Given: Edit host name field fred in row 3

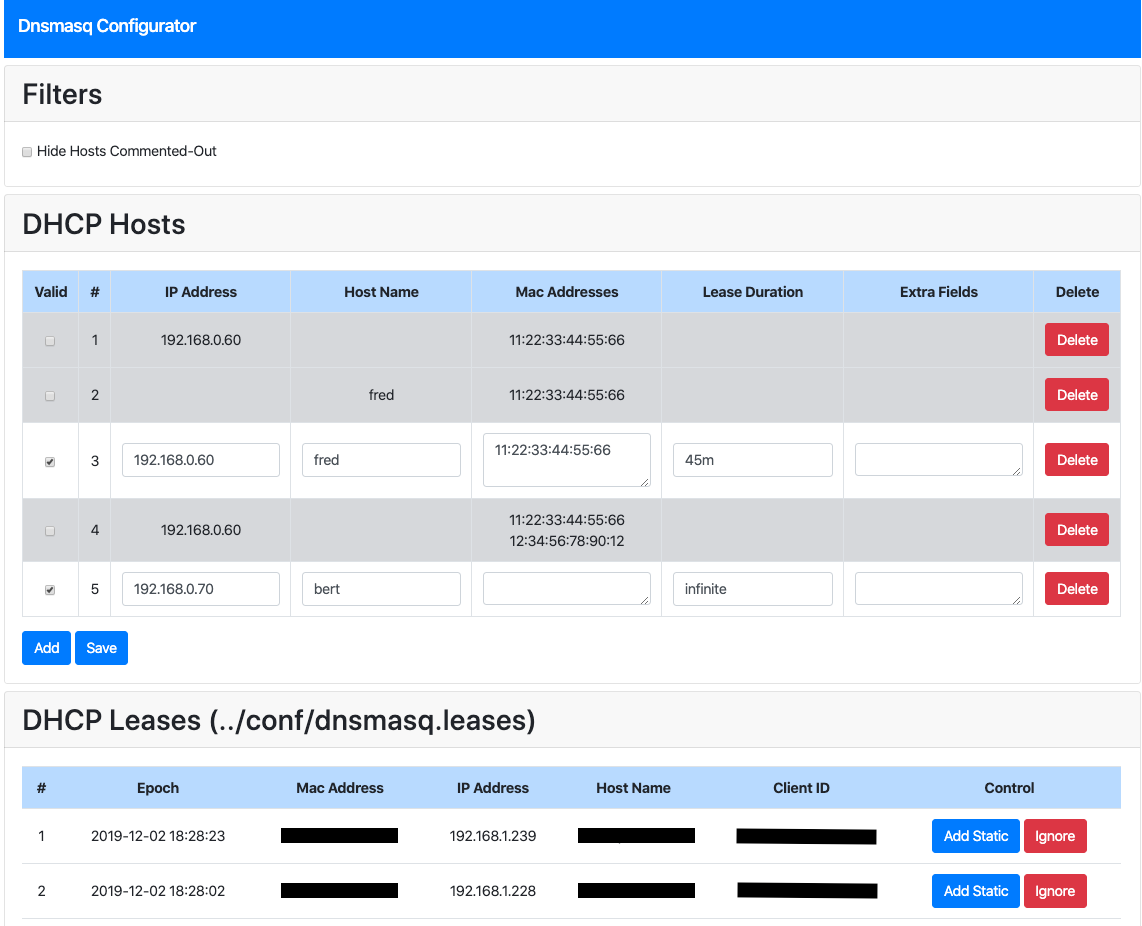Looking at the screenshot, I should coord(381,460).
